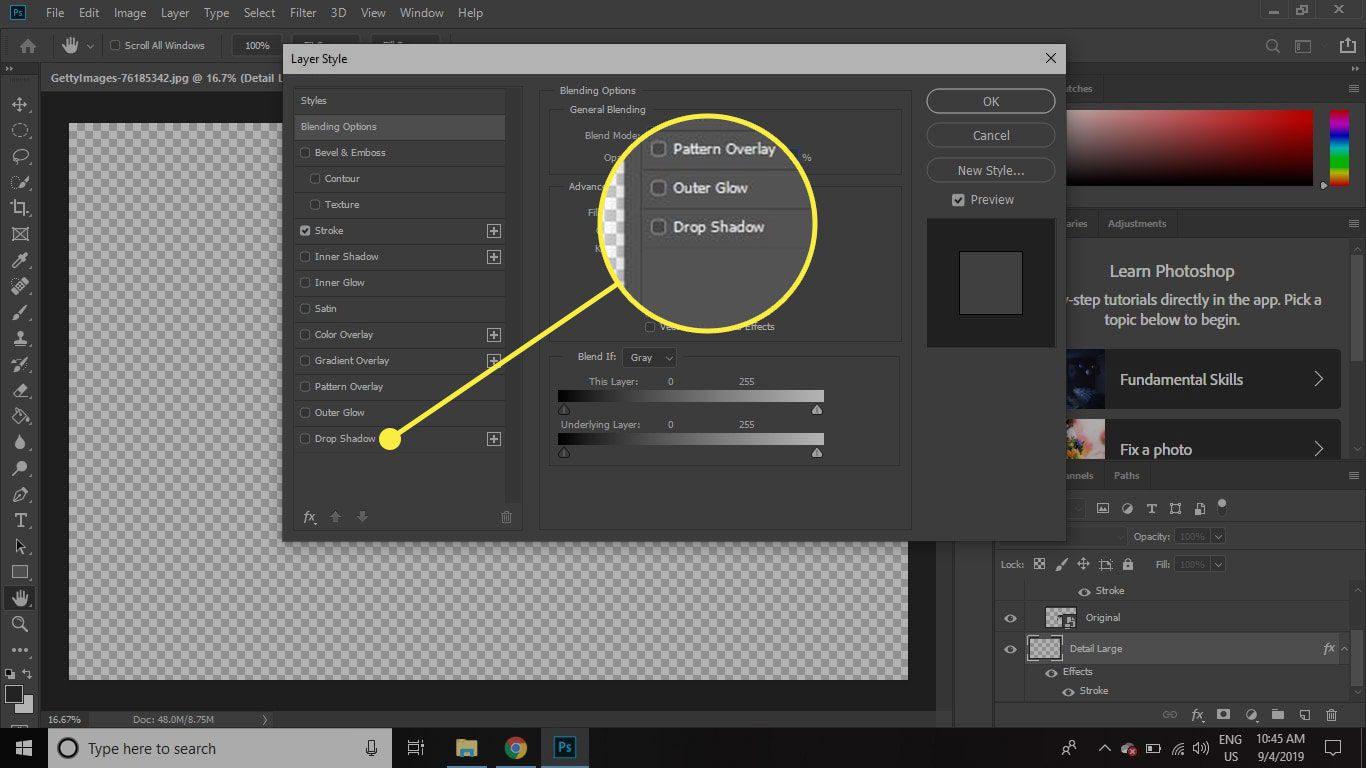Open the Layer menu
Image resolution: width=1366 pixels, height=768 pixels.
175,13
